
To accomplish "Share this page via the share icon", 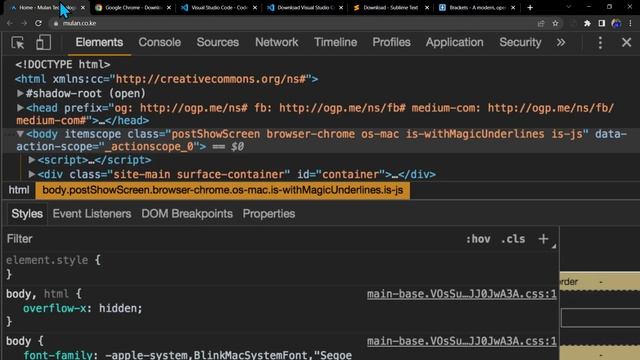I will (x=541, y=23).
